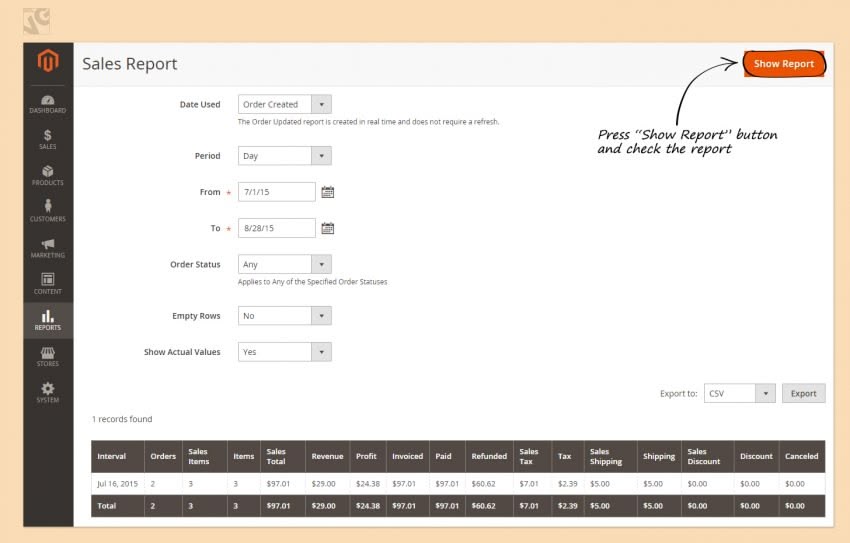Viewport: 850px width, 543px height.
Task: Click the Show Report button
Action: click(x=784, y=64)
